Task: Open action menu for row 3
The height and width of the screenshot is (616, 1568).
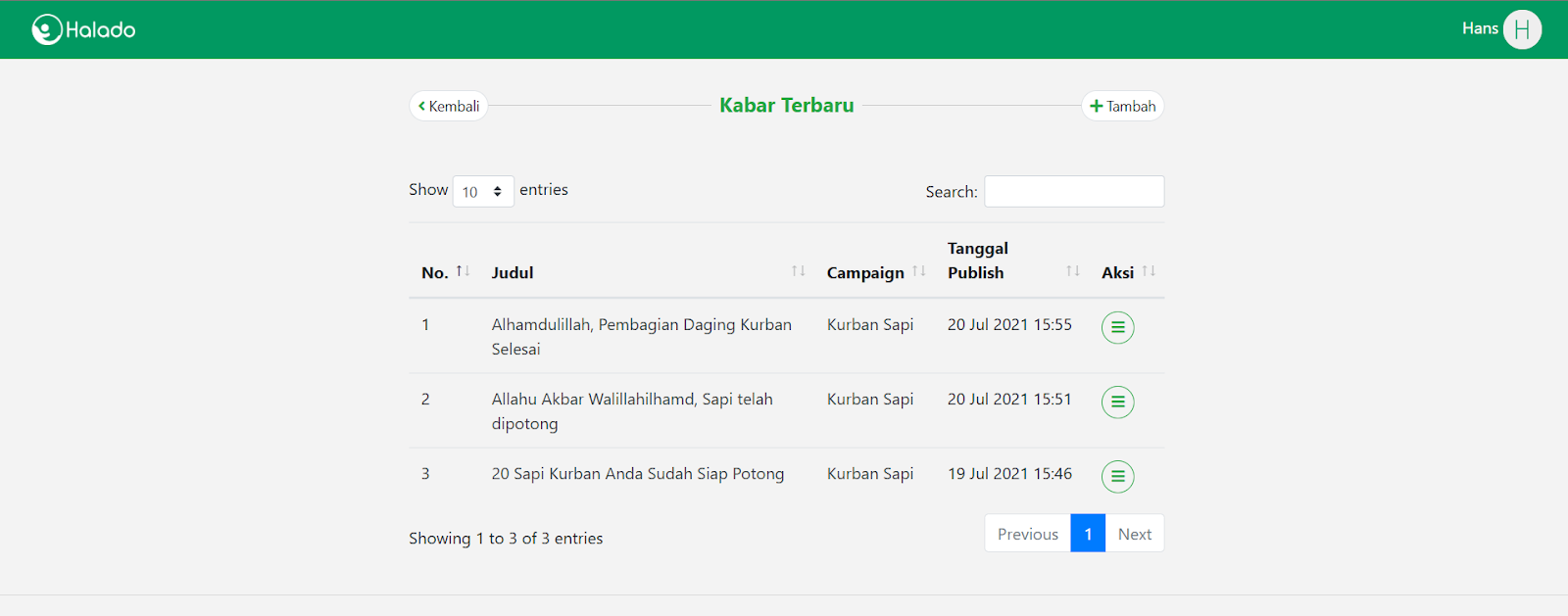Action: pyautogui.click(x=1117, y=477)
